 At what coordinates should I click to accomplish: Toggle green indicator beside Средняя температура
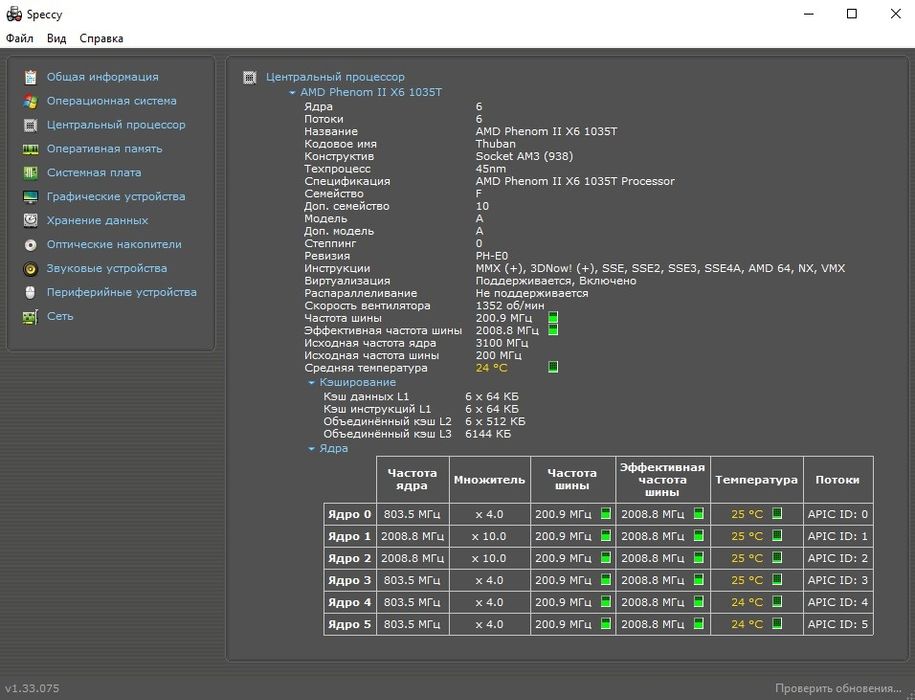(553, 367)
